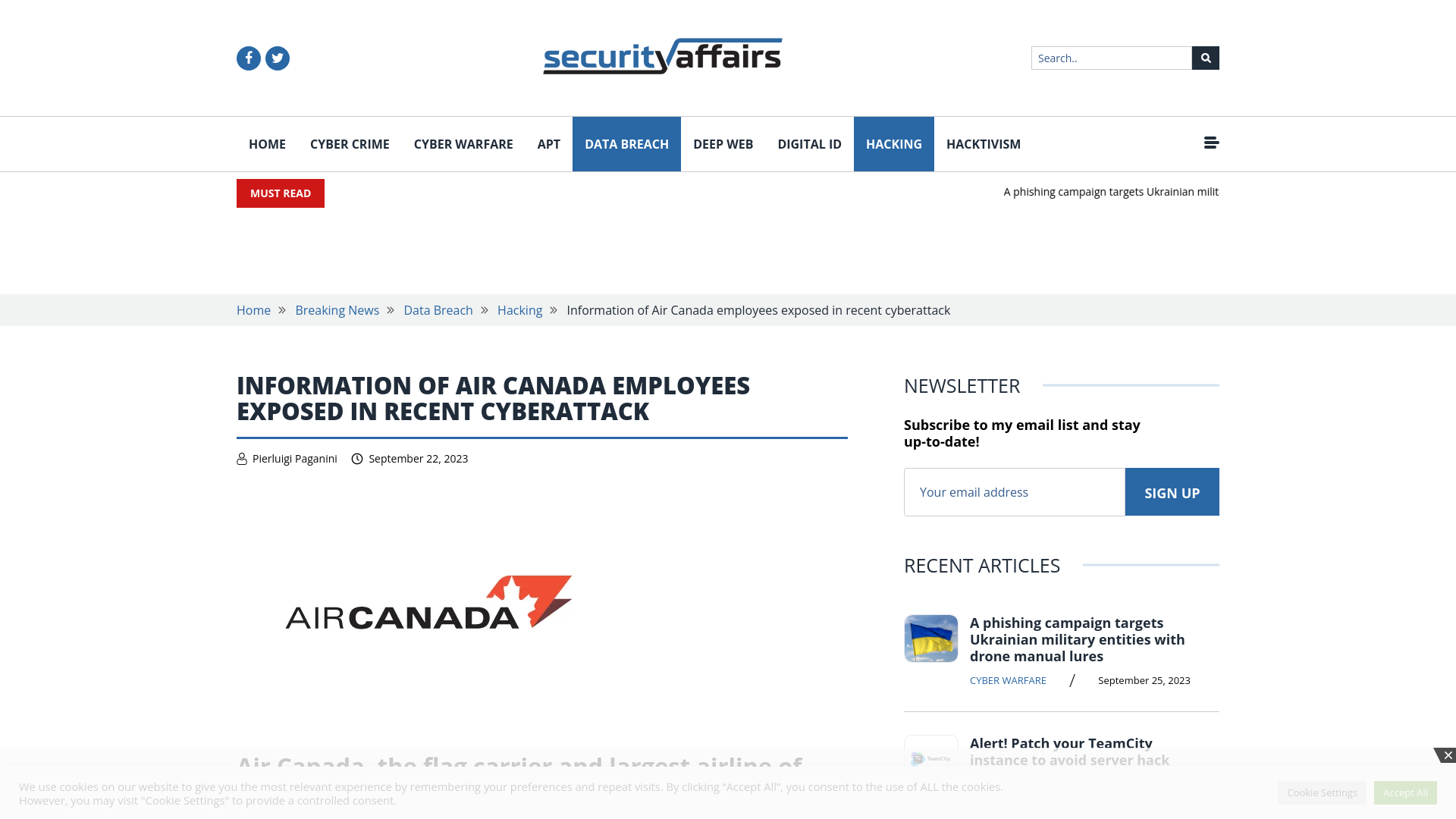Expand the additional navigation hamburger menu
Image resolution: width=1456 pixels, height=819 pixels.
point(1211,142)
